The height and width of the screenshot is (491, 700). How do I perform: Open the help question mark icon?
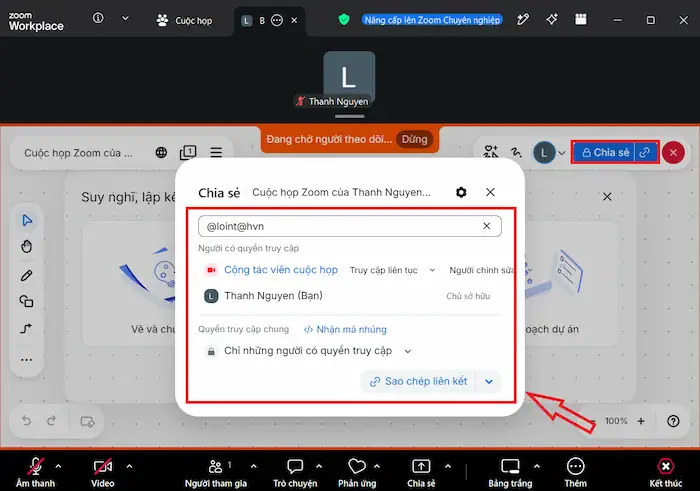[673, 421]
